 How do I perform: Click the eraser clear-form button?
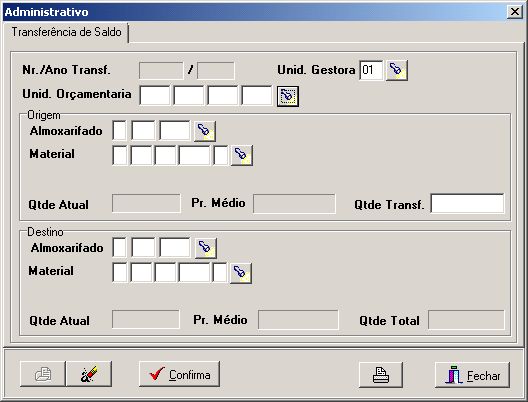89,374
